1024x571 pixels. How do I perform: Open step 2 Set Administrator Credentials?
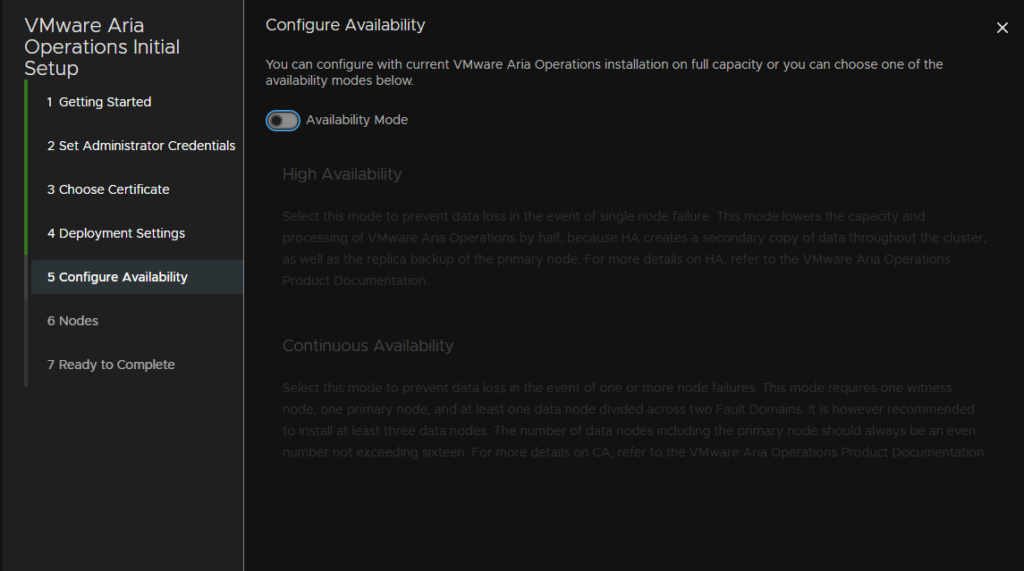141,146
